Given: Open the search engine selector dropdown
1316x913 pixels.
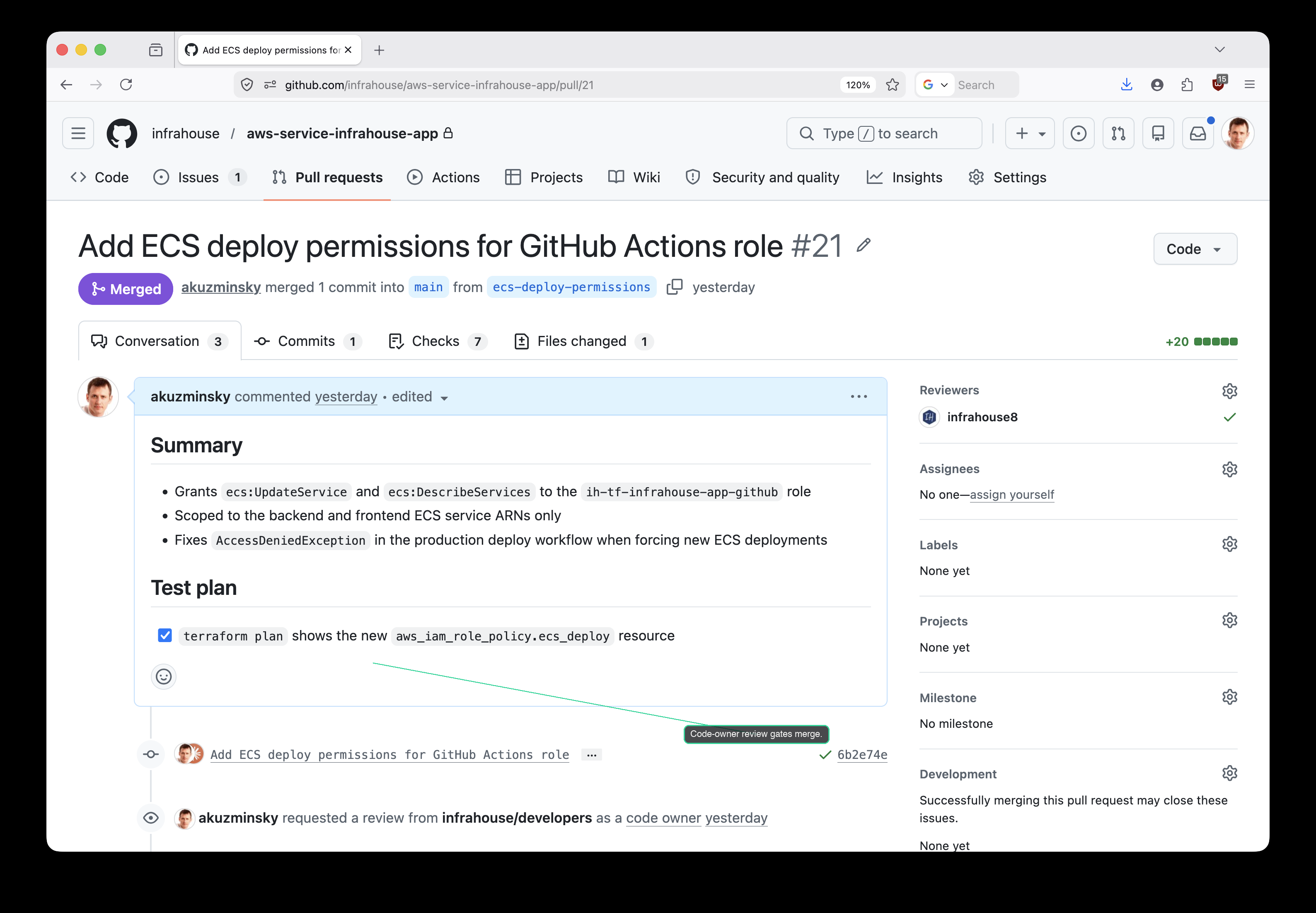Looking at the screenshot, I should click(x=935, y=85).
